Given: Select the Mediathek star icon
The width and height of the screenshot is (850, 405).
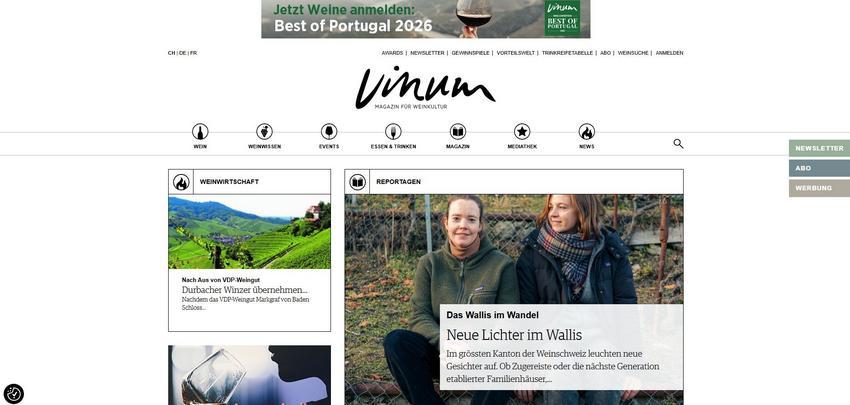Looking at the screenshot, I should click(x=522, y=132).
